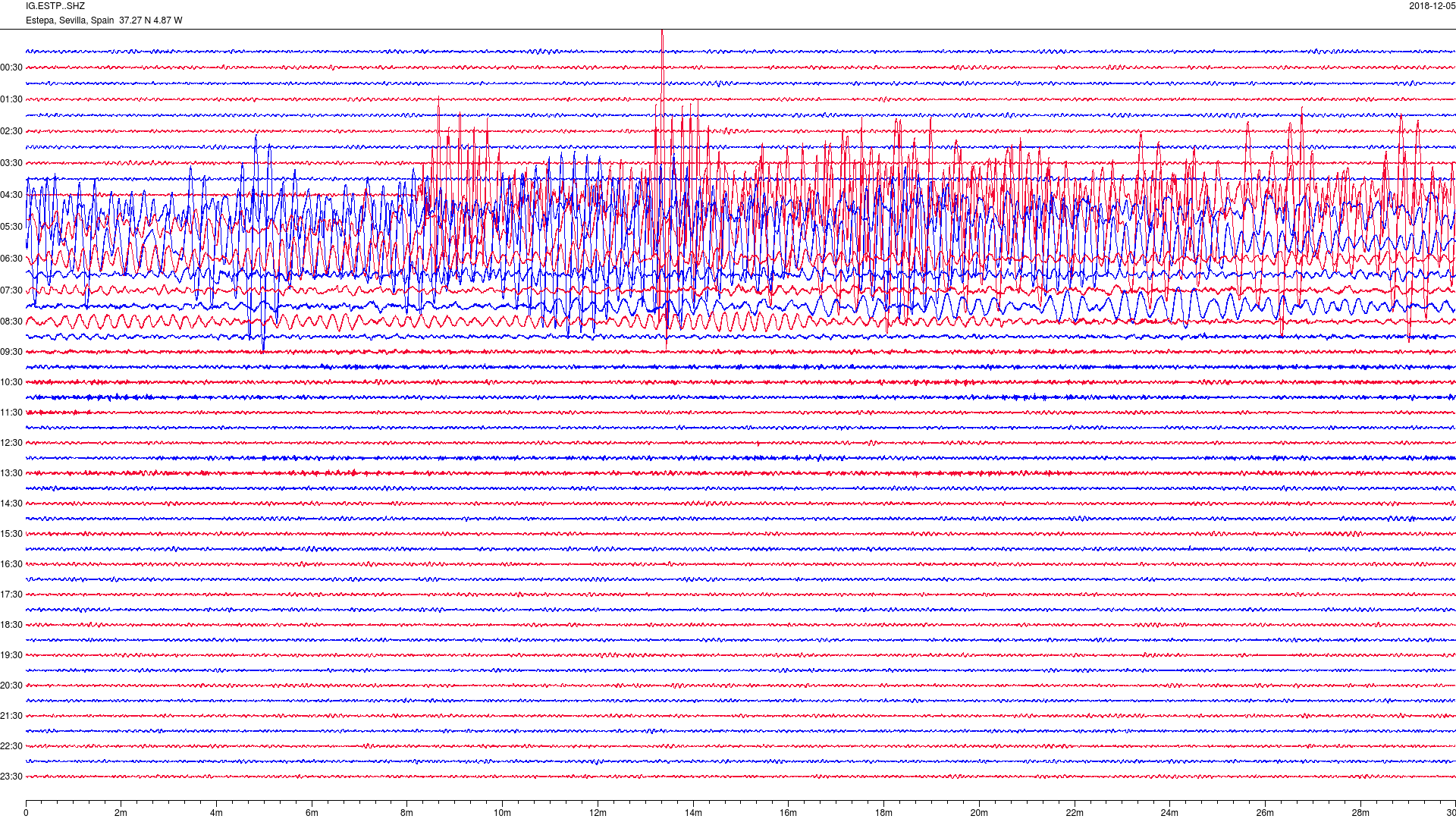1456x819 pixels.
Task: Click the 2m axis tick label
Action: pyautogui.click(x=121, y=813)
